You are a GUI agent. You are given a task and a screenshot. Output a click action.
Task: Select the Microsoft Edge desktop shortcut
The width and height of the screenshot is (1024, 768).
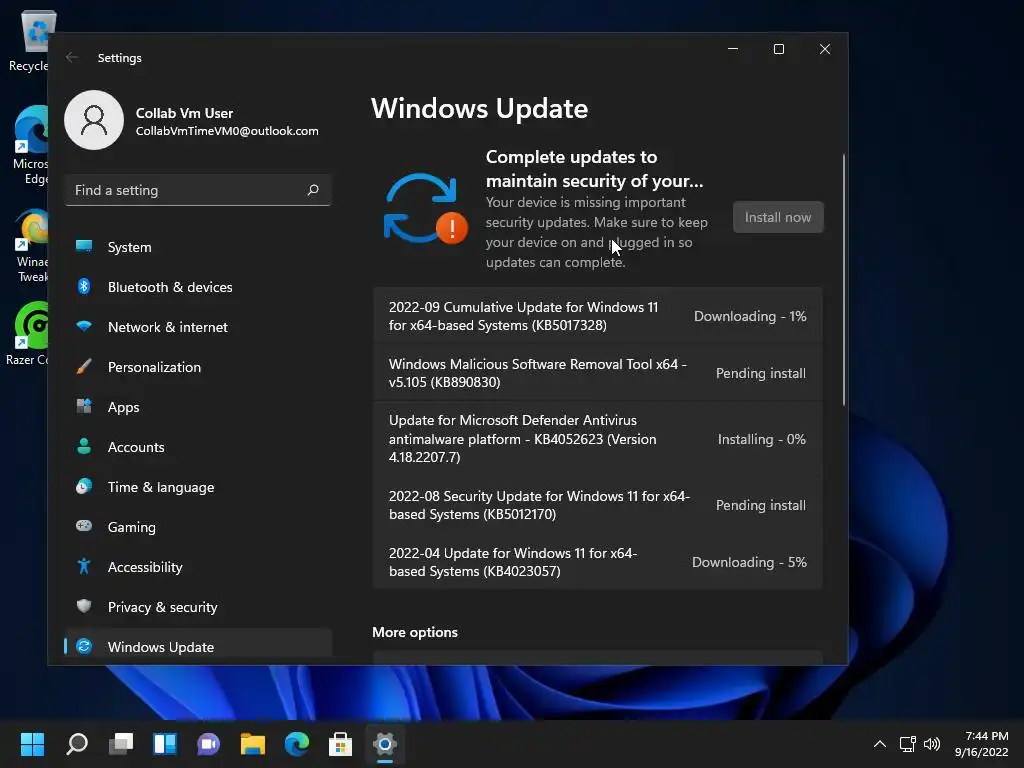[x=29, y=146]
